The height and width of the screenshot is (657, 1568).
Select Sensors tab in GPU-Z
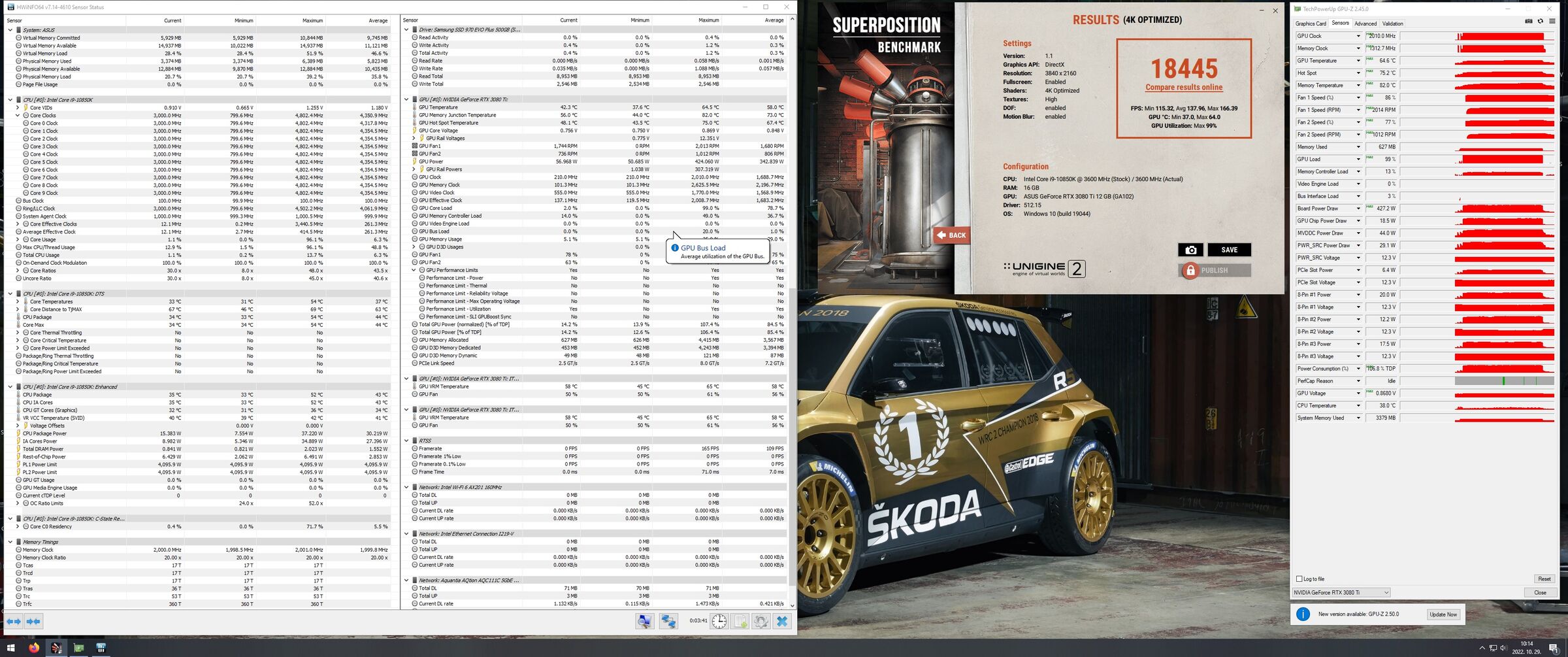tap(1340, 23)
